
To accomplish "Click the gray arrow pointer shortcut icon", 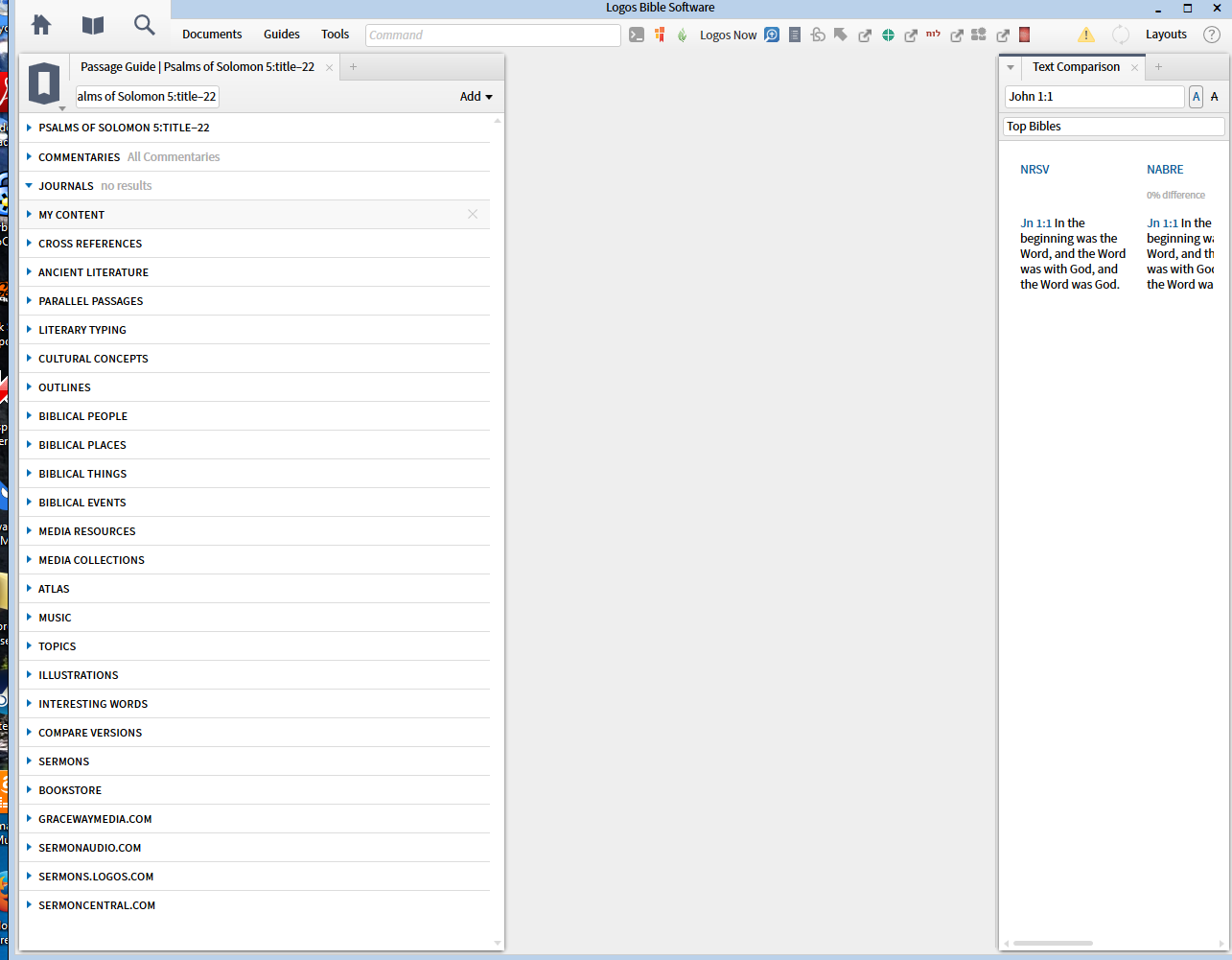I will tap(841, 35).
